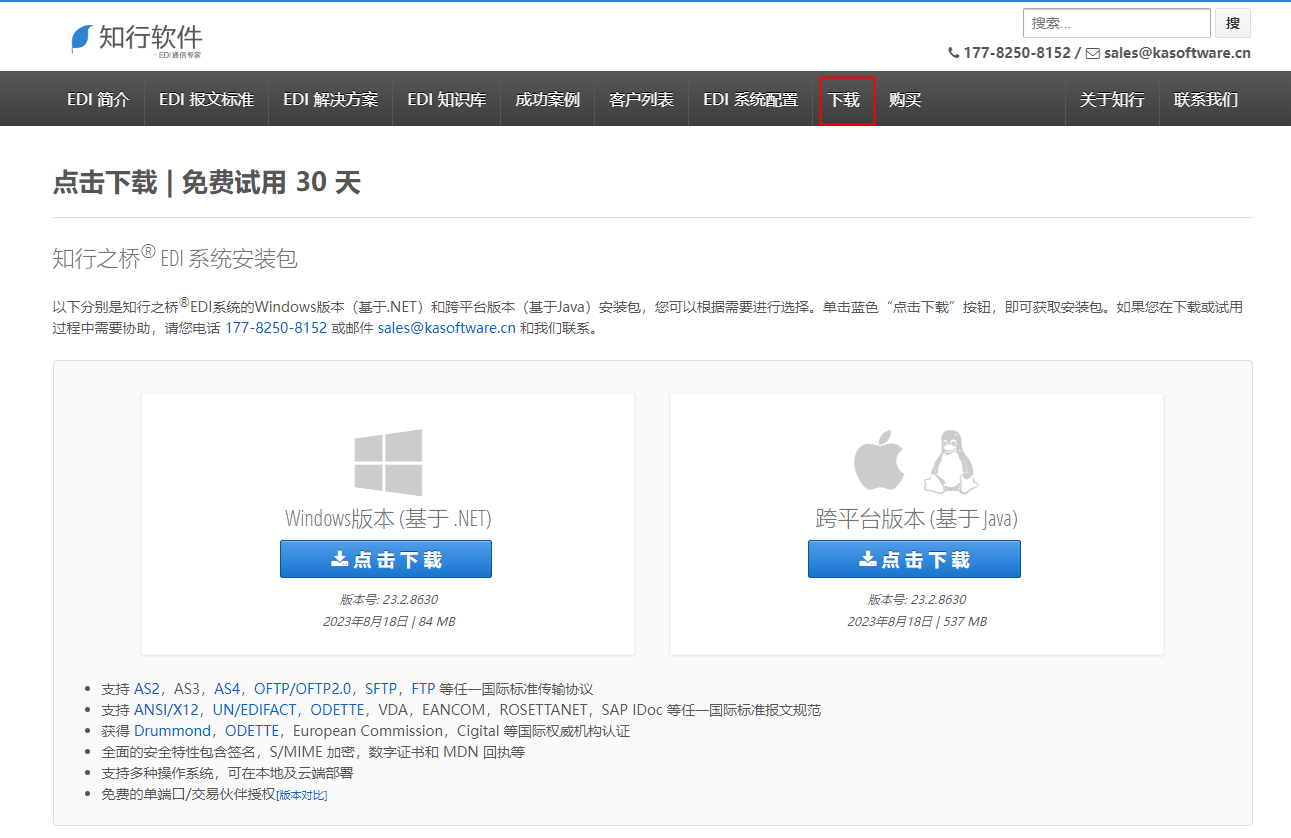The image size is (1291, 838).
Task: Open the EDI 简介 menu
Action: pyautogui.click(x=98, y=99)
